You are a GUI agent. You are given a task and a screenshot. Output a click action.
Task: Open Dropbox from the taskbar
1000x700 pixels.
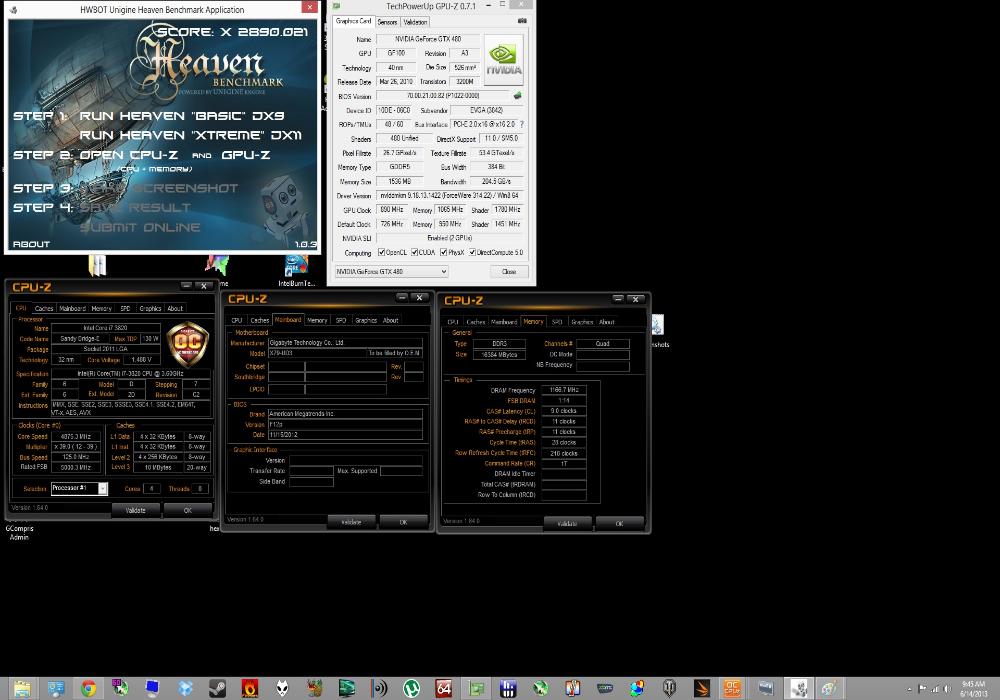186,688
